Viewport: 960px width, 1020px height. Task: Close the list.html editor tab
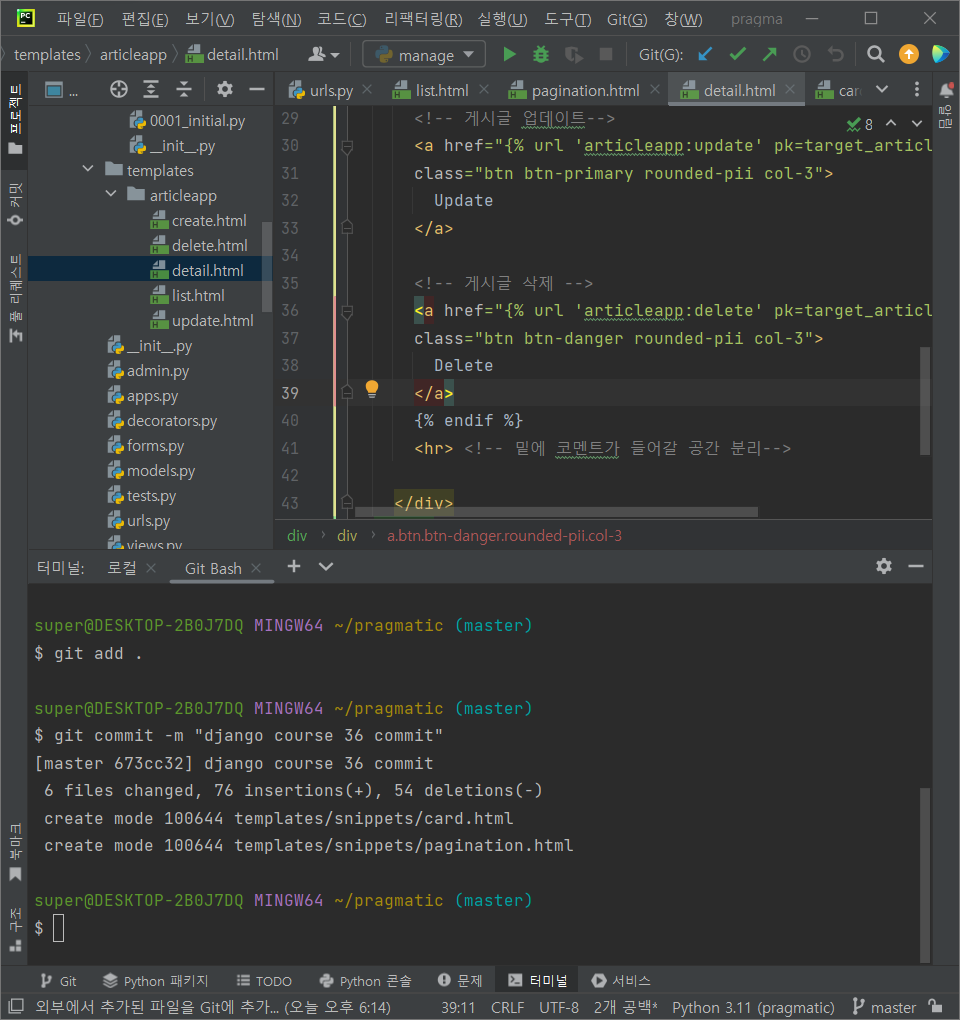483,89
